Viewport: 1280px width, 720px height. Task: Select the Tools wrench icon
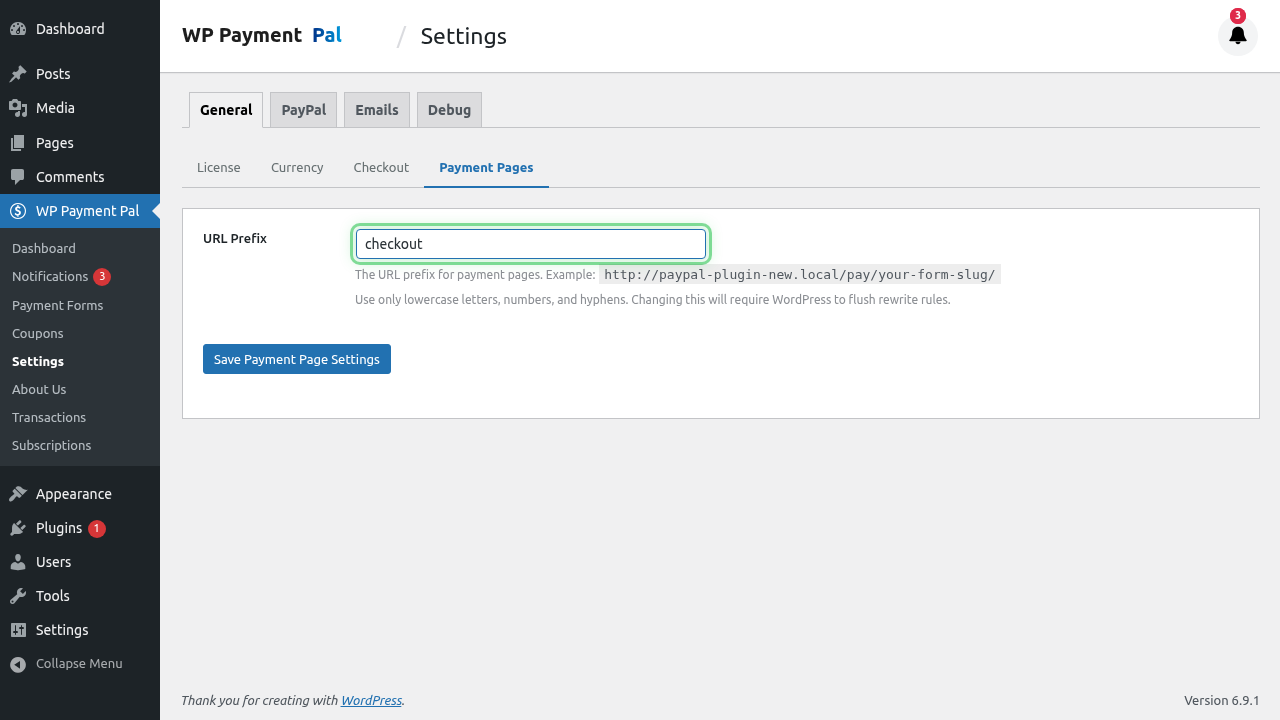click(18, 595)
